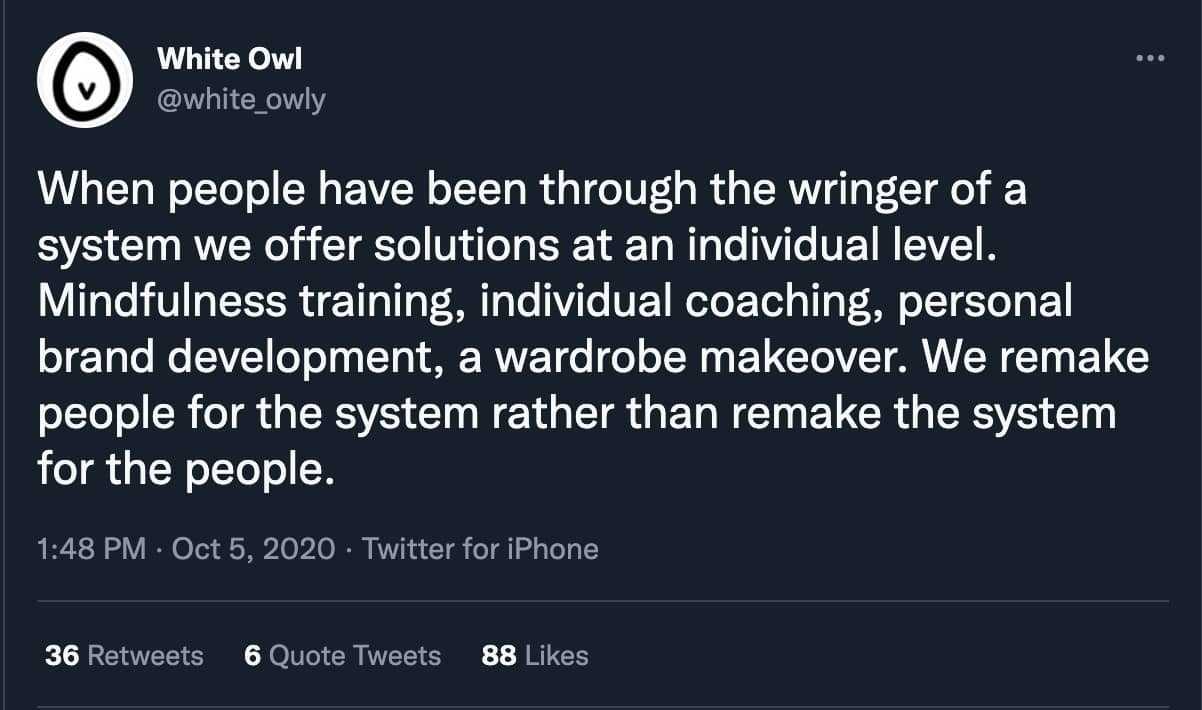This screenshot has height=710, width=1202.
Task: Click the White Owl display name
Action: click(229, 59)
